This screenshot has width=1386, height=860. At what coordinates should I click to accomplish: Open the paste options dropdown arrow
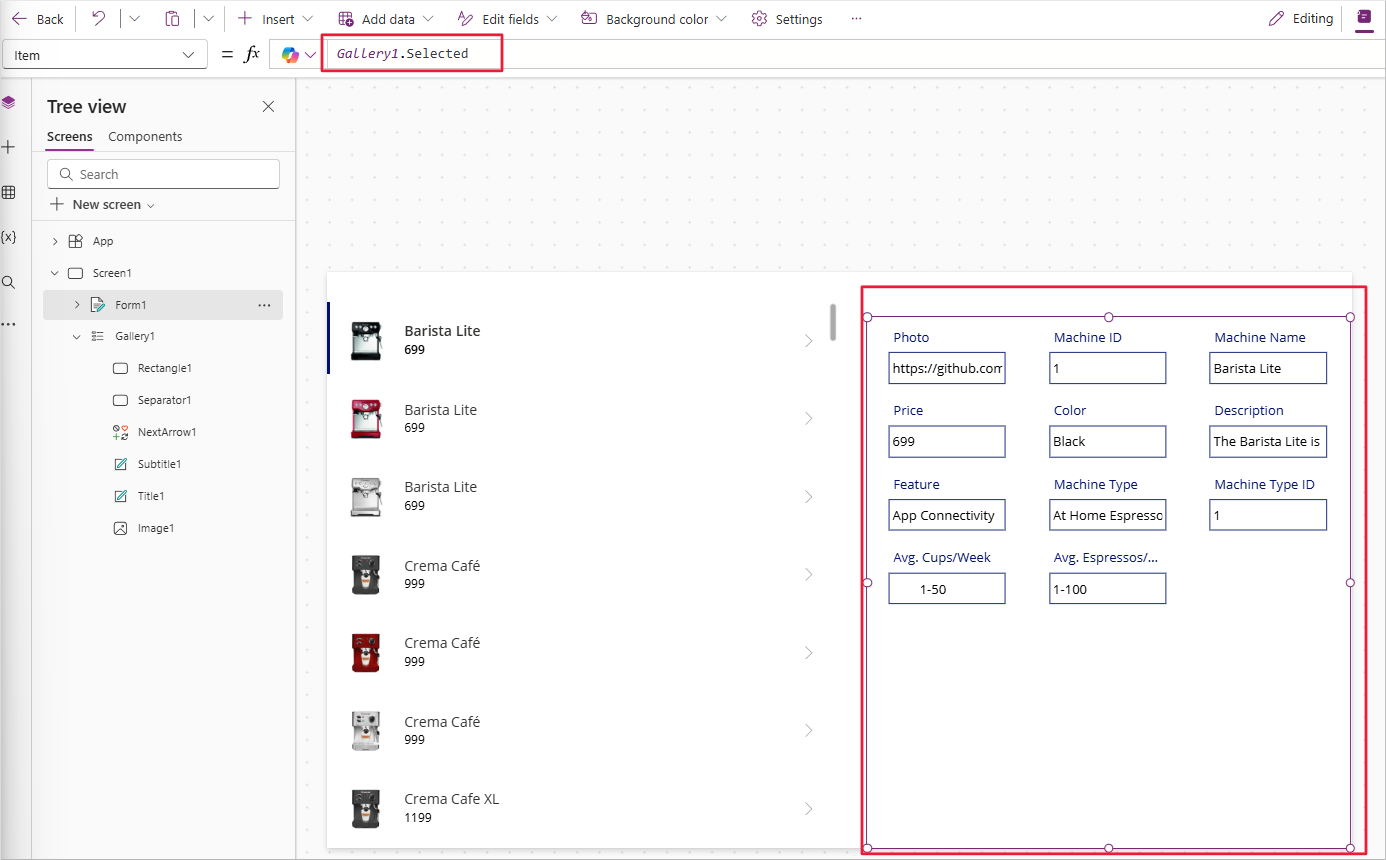tap(208, 19)
